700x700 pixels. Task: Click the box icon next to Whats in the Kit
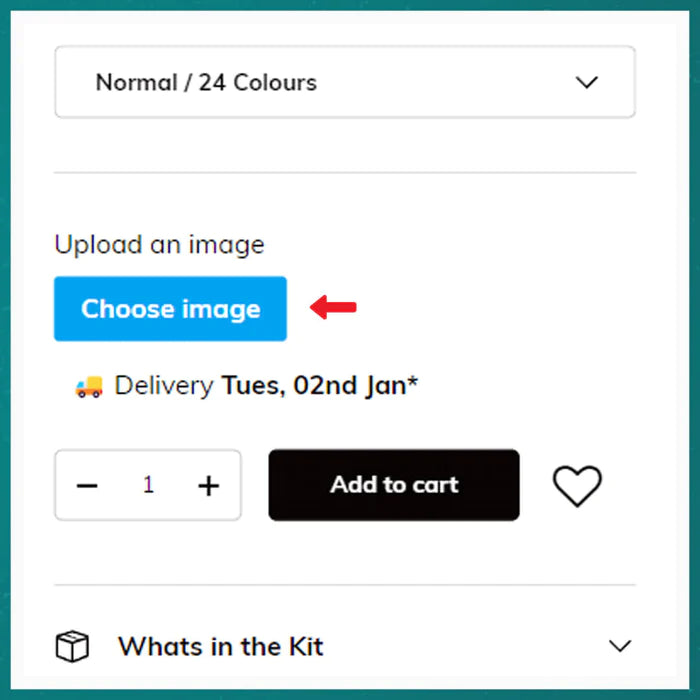click(72, 647)
